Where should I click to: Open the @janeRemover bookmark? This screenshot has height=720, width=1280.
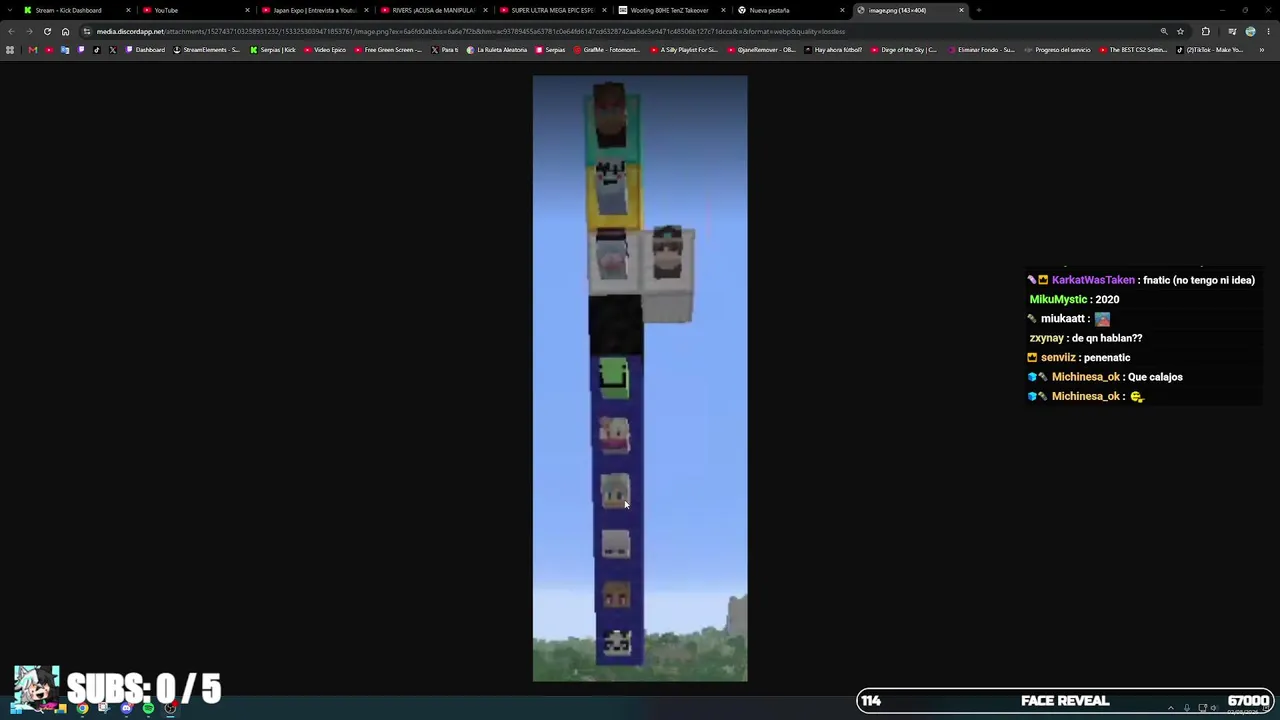(762, 50)
